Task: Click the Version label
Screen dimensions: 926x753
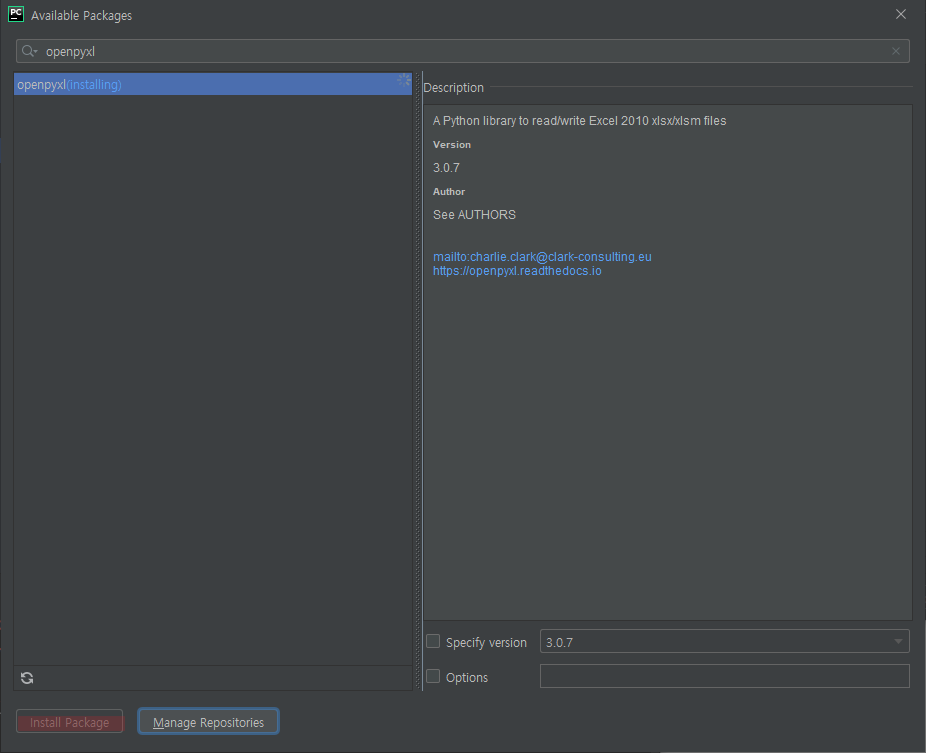Action: 452,145
